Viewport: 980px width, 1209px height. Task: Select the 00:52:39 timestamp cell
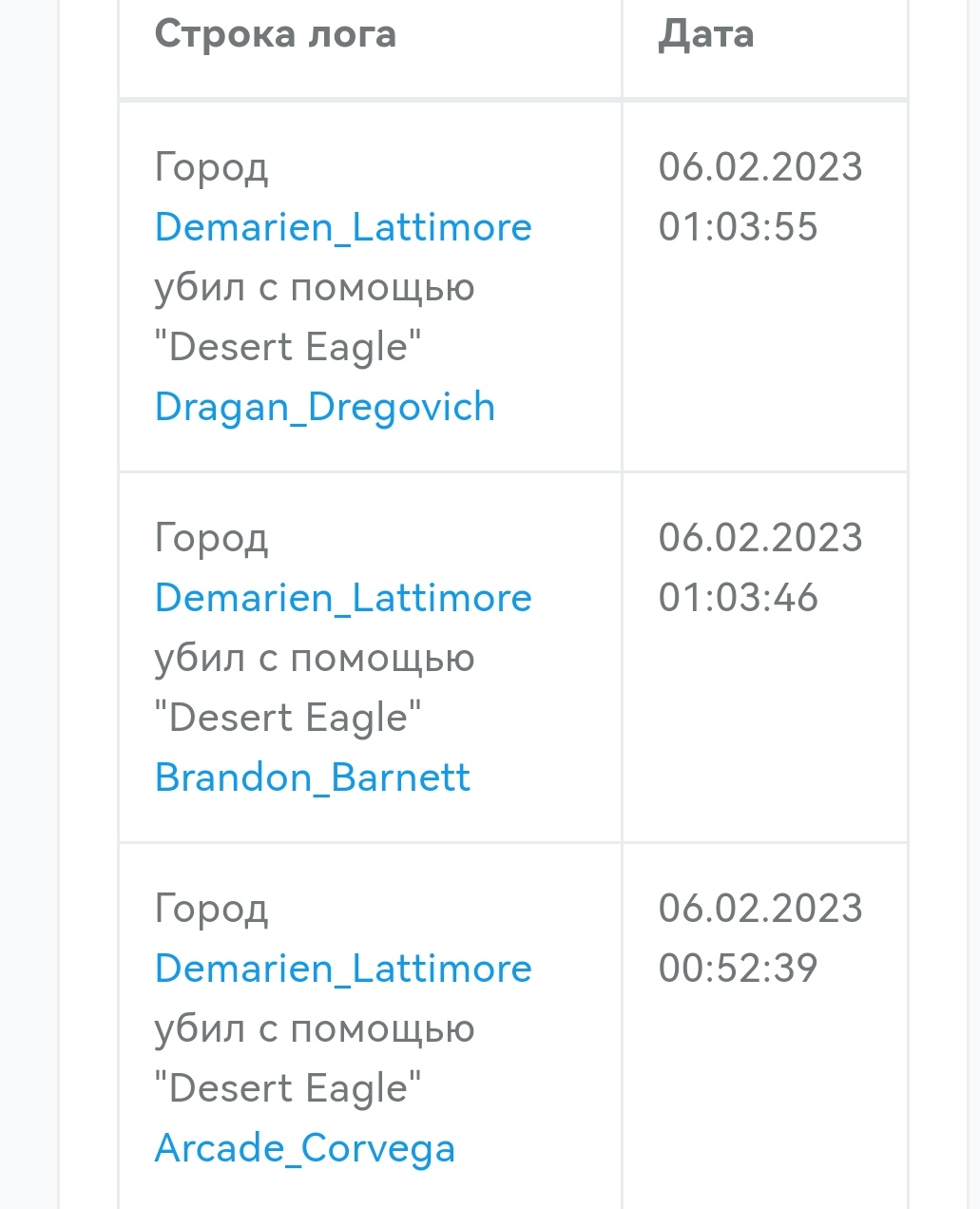click(x=760, y=938)
